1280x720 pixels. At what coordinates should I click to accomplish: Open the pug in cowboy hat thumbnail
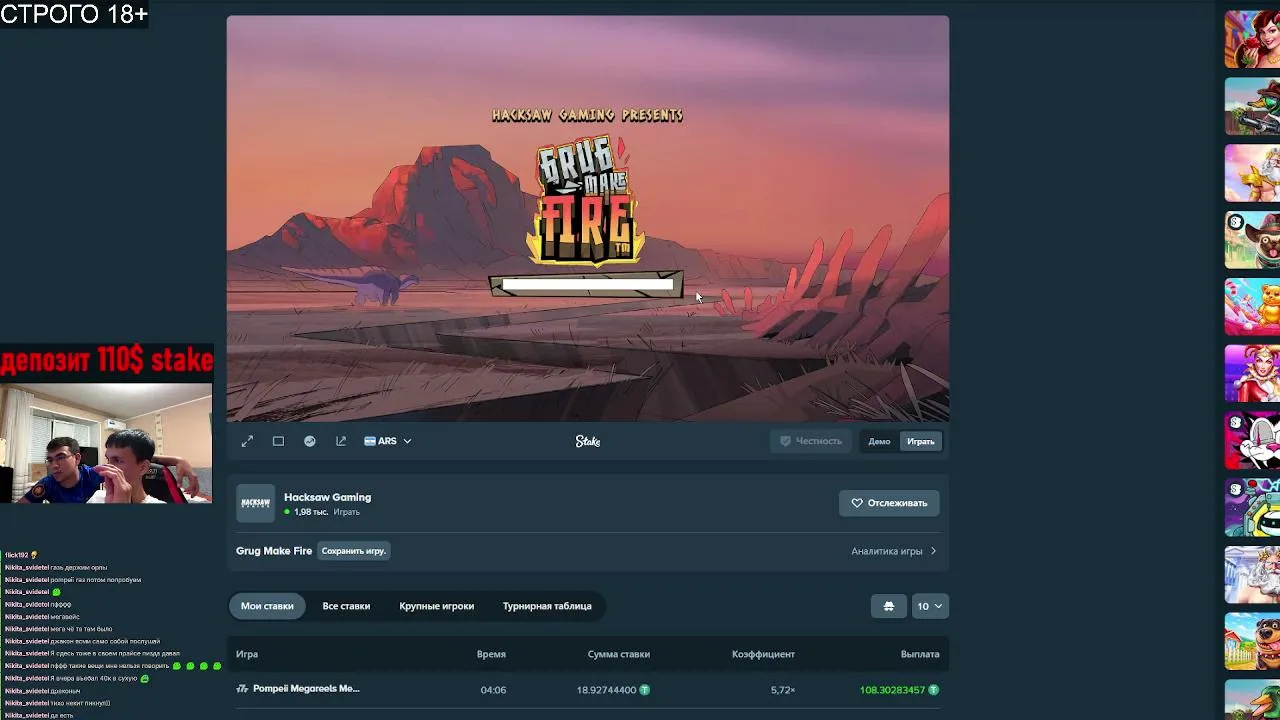coord(1252,240)
